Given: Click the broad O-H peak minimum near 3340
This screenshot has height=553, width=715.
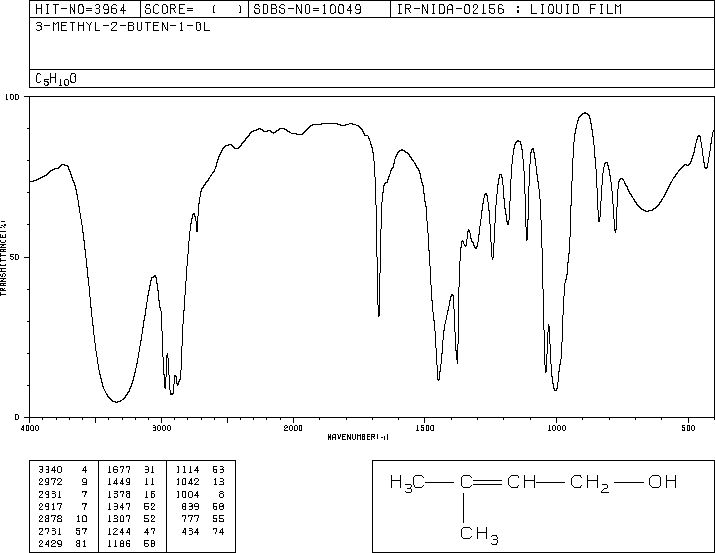Looking at the screenshot, I should tap(116, 402).
